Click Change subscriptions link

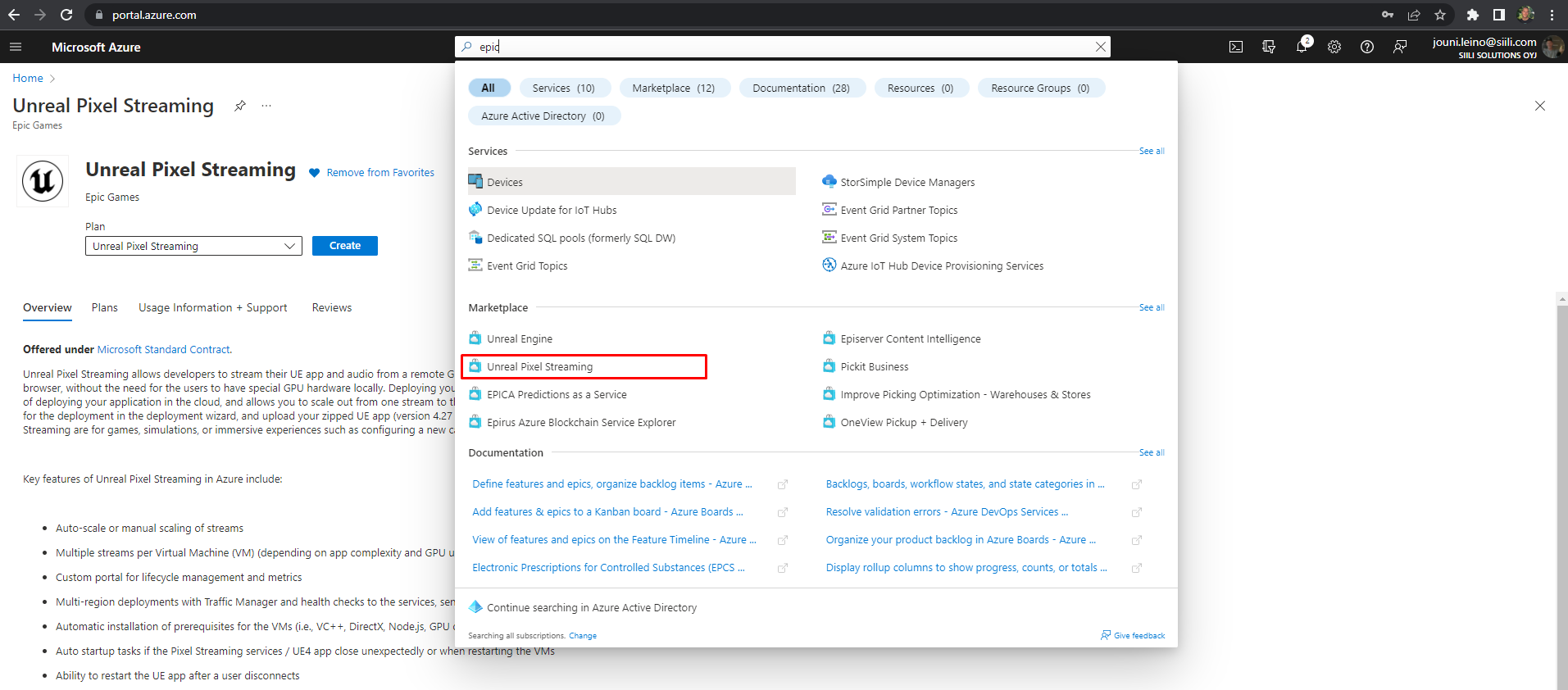click(x=583, y=636)
